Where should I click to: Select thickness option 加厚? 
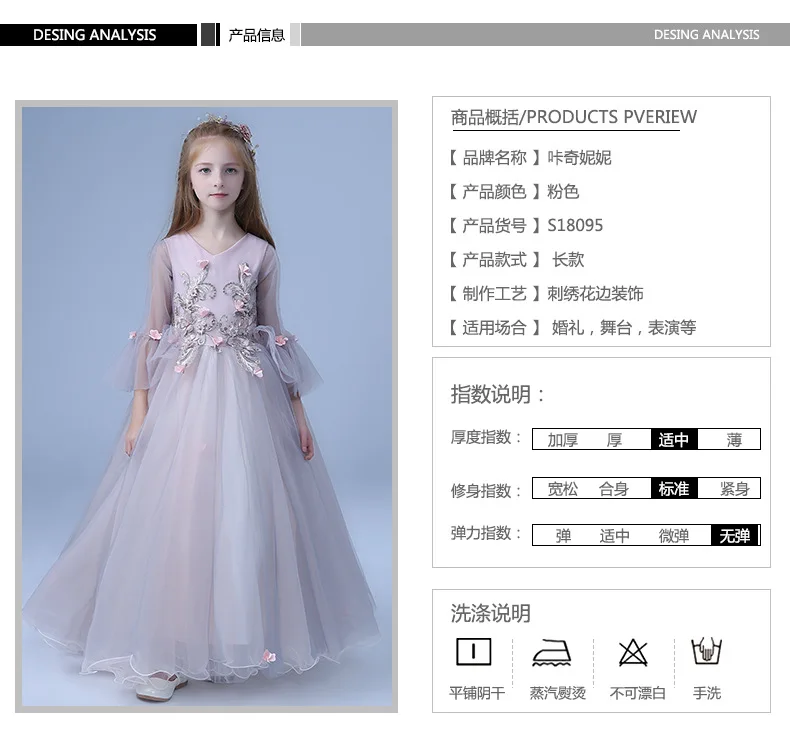pyautogui.click(x=562, y=440)
